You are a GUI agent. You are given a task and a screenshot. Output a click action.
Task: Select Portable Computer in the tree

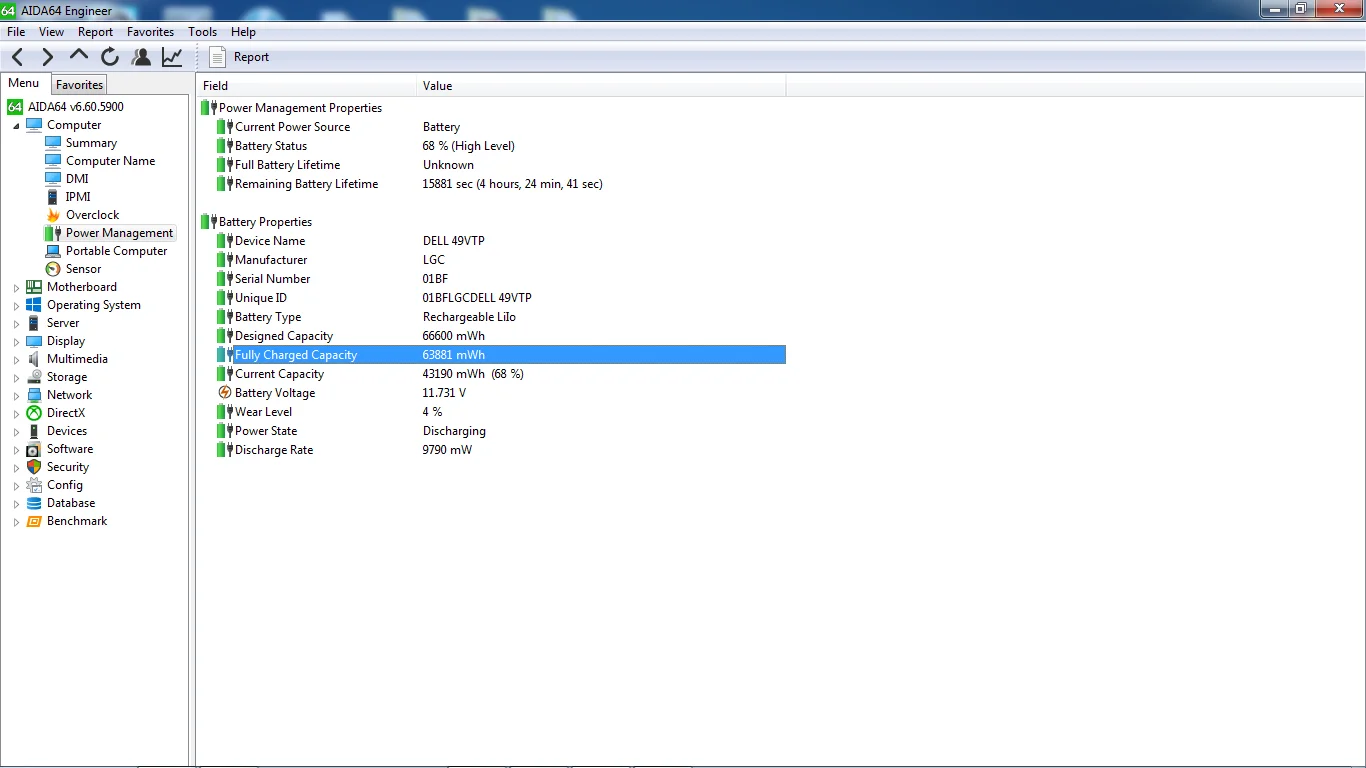(117, 251)
